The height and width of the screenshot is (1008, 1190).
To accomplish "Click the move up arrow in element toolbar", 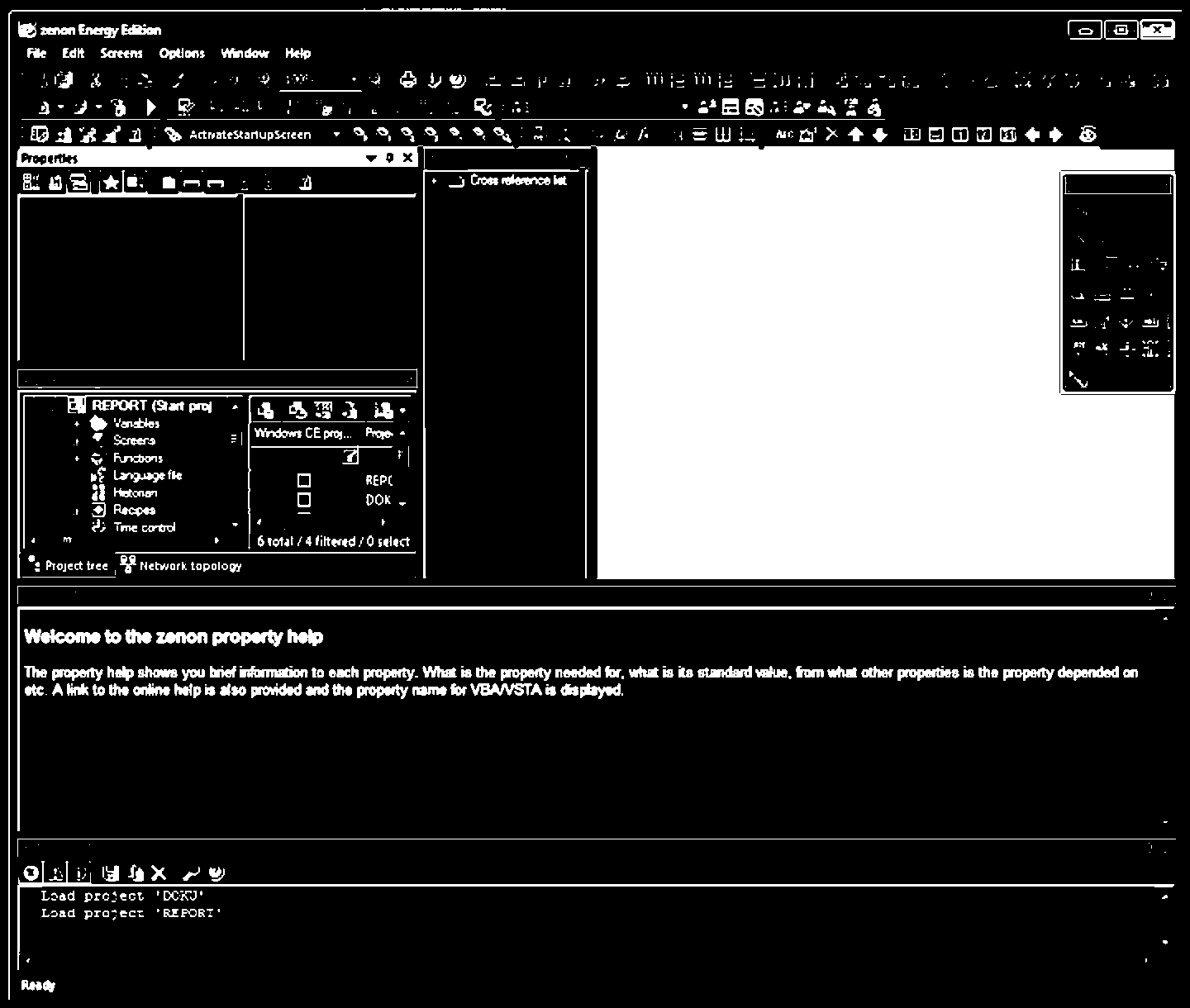I will (x=856, y=135).
